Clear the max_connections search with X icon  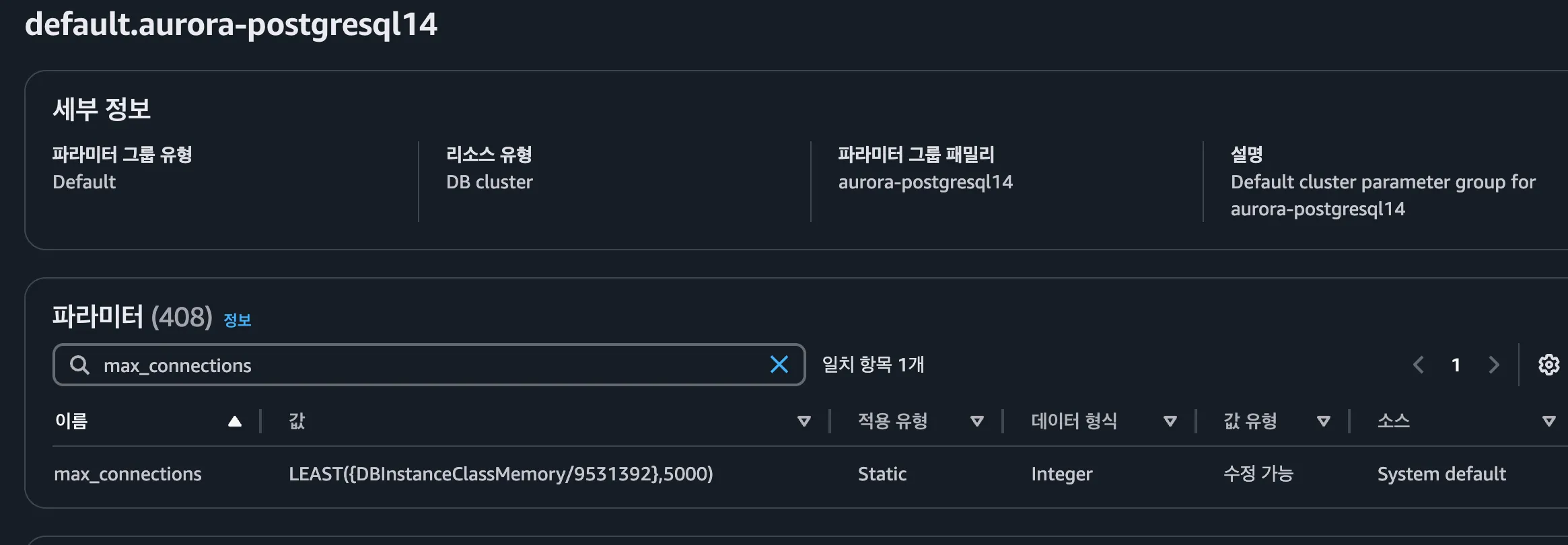pos(779,365)
